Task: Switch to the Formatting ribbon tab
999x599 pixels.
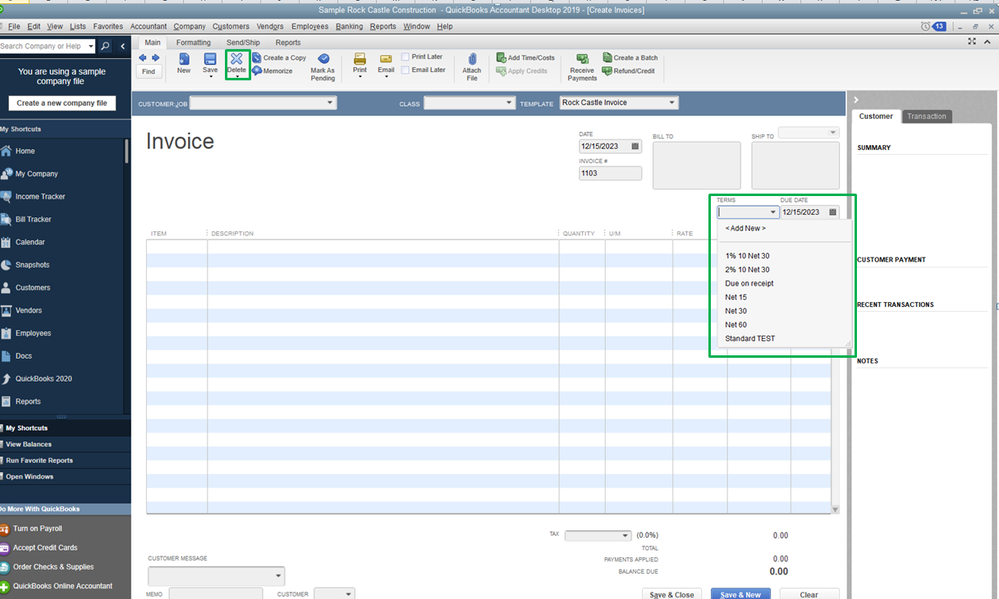Action: point(193,42)
